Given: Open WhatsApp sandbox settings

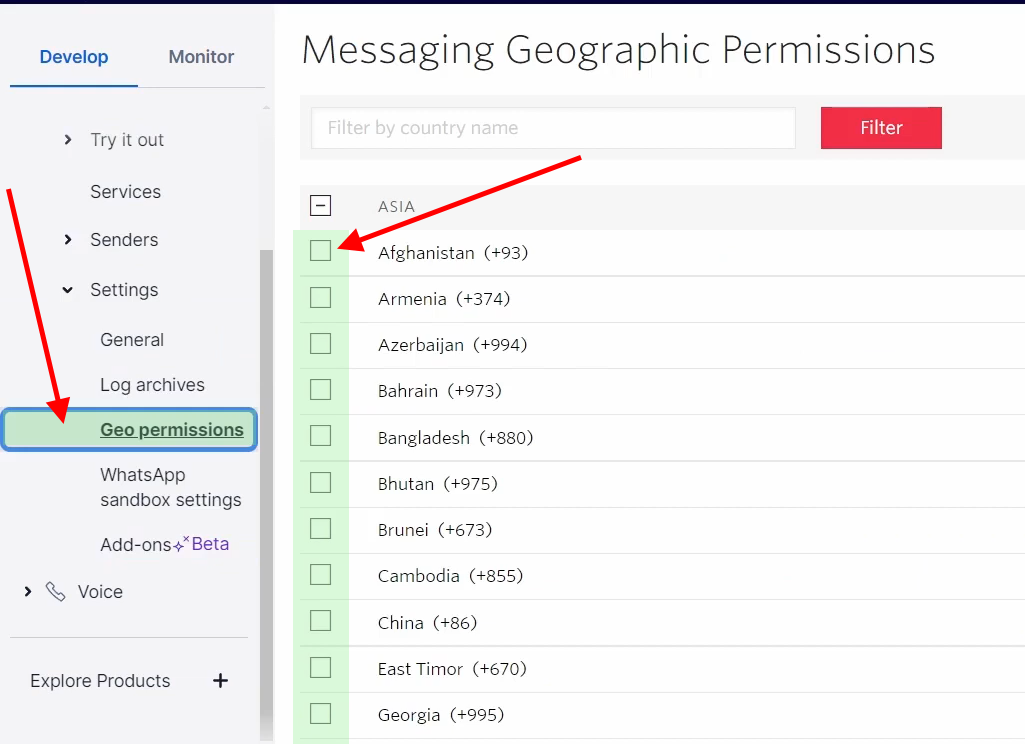Looking at the screenshot, I should click(x=170, y=487).
